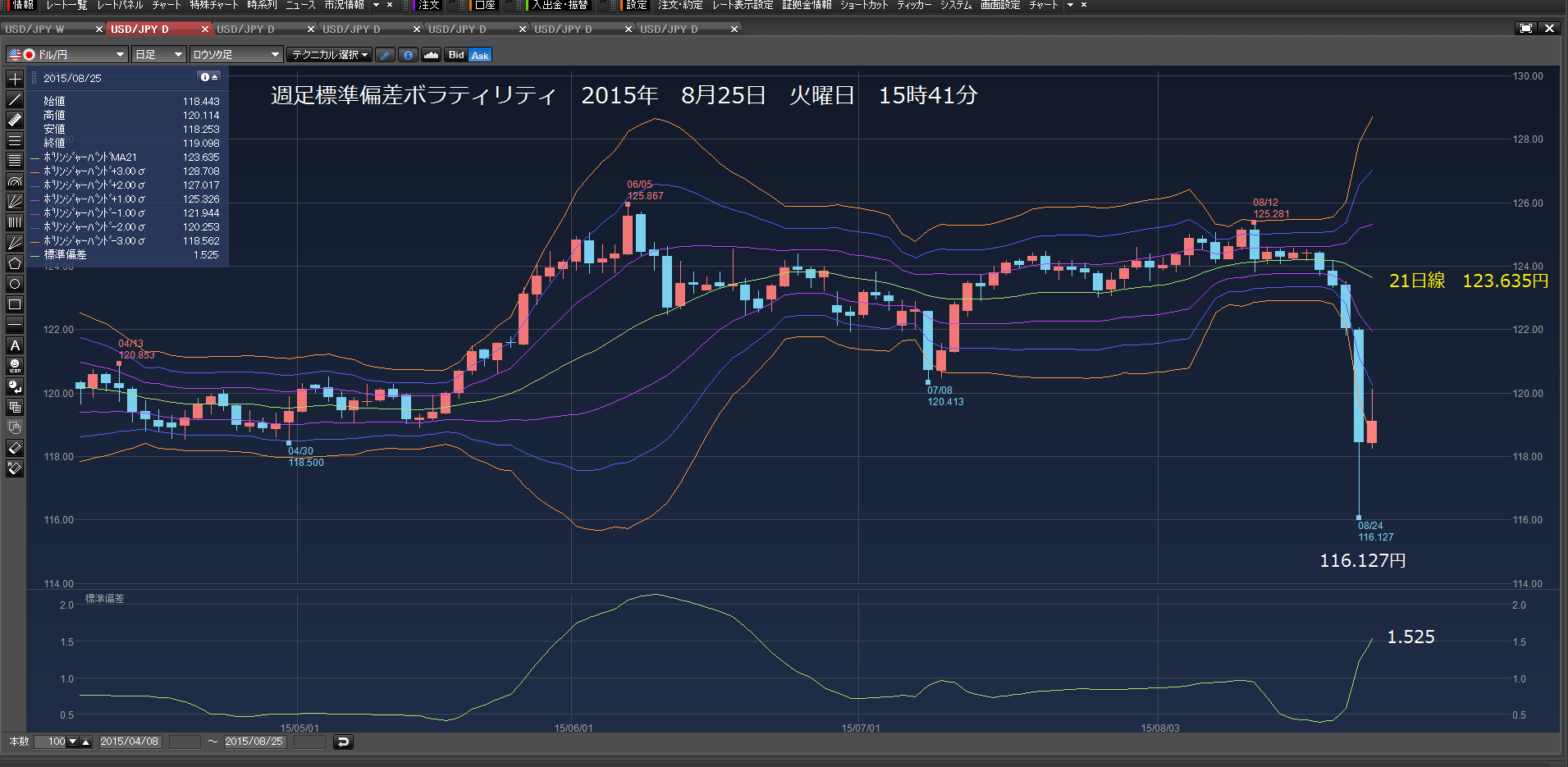This screenshot has height=767, width=1568.
Task: Click the bar count field showing 100
Action: [x=51, y=742]
